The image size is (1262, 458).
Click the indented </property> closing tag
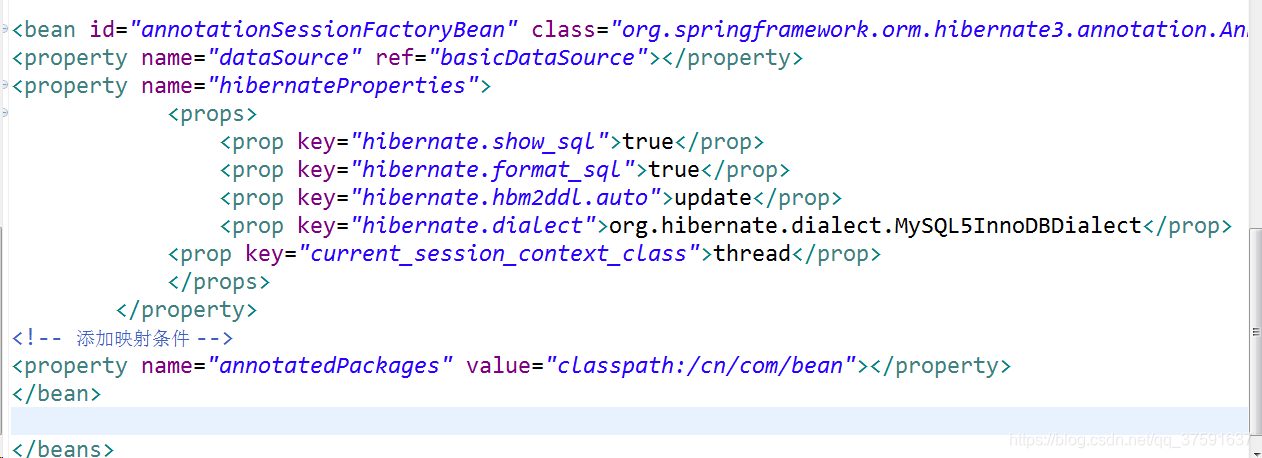(186, 310)
